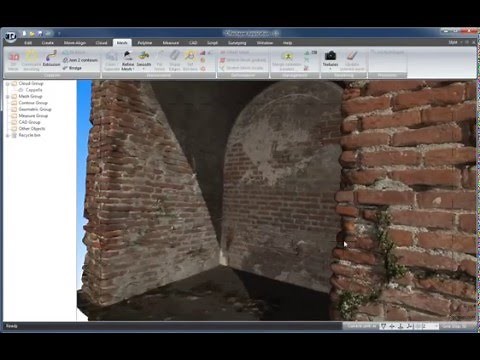Click the Update colored mesh tool

(352, 61)
